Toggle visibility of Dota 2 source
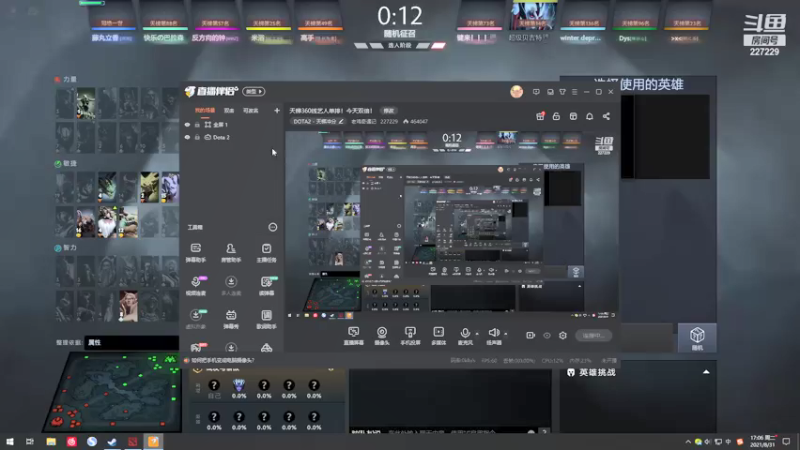 [x=187, y=137]
